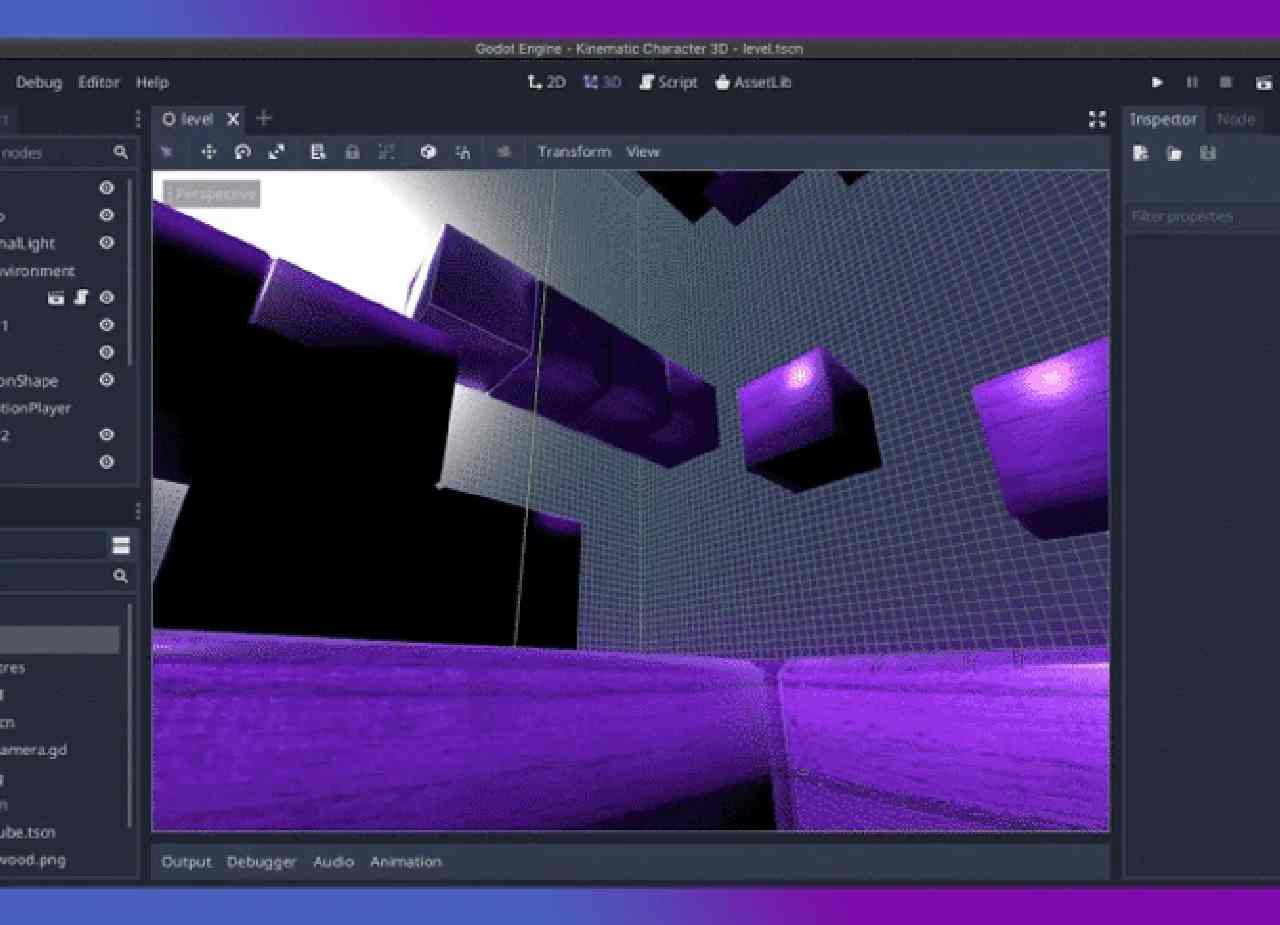Click the scene filter nodes search icon
The height and width of the screenshot is (925, 1280).
pyautogui.click(x=121, y=153)
